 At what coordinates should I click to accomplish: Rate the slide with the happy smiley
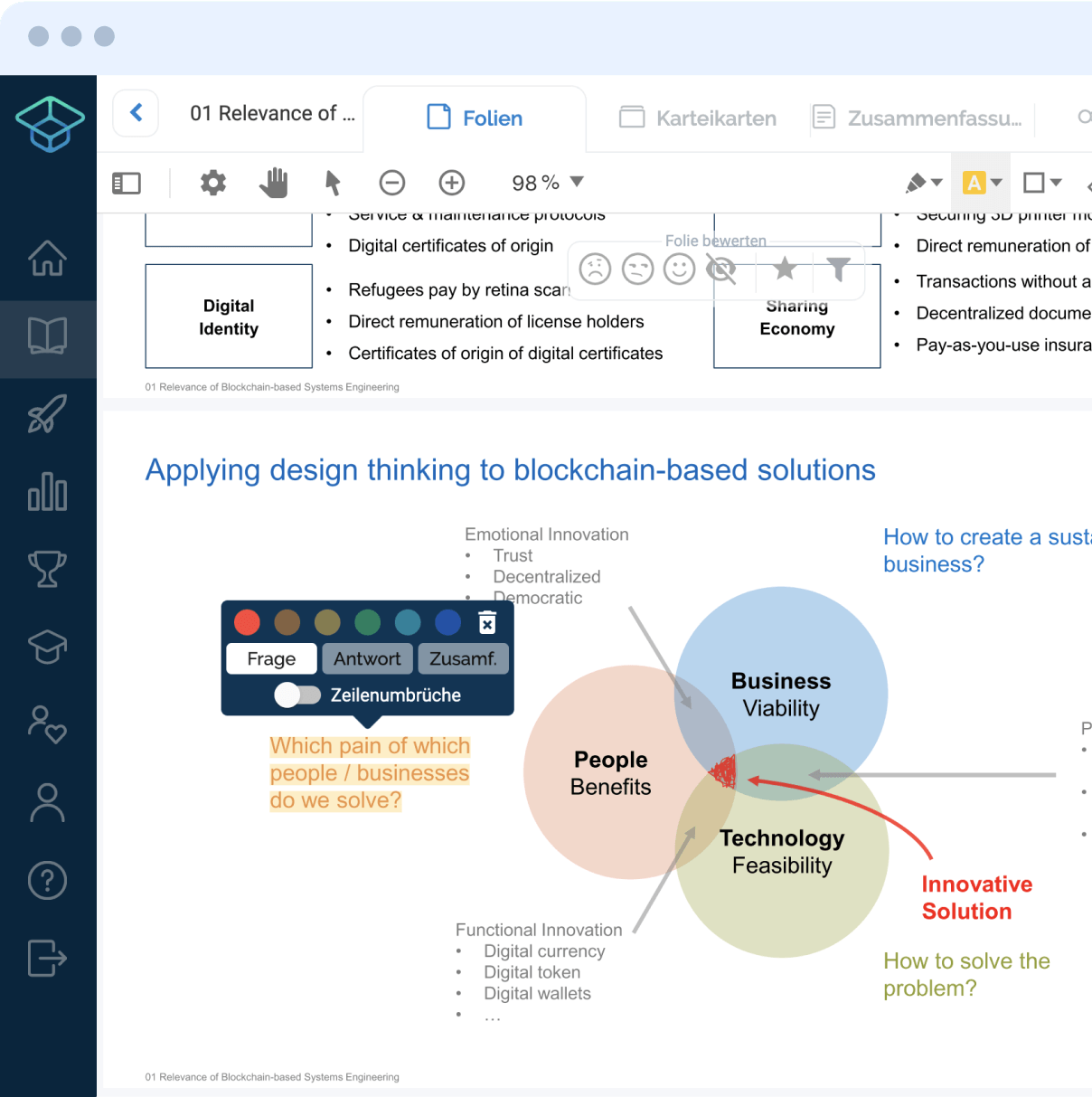pos(679,269)
